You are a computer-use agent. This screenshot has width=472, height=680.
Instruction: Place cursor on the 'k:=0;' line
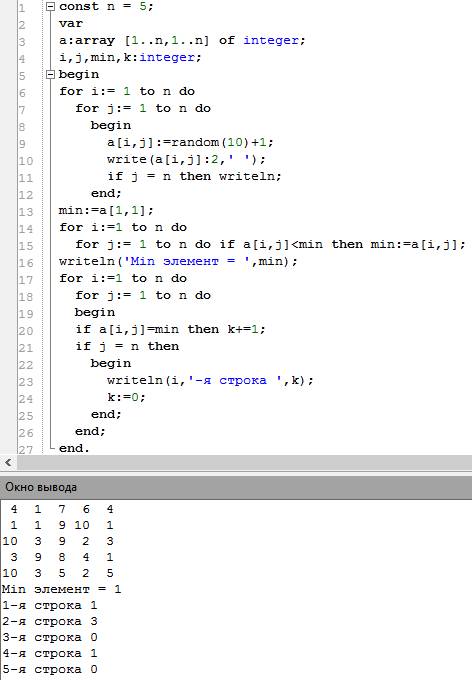(126, 397)
